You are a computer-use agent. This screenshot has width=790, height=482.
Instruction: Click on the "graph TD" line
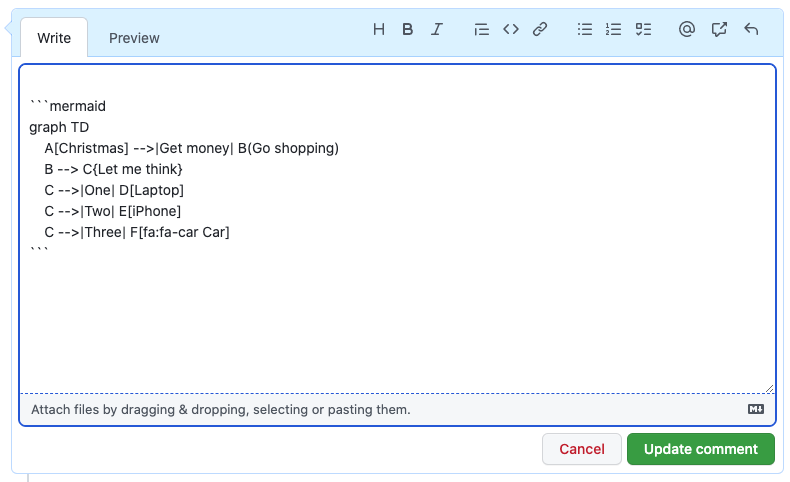59,127
